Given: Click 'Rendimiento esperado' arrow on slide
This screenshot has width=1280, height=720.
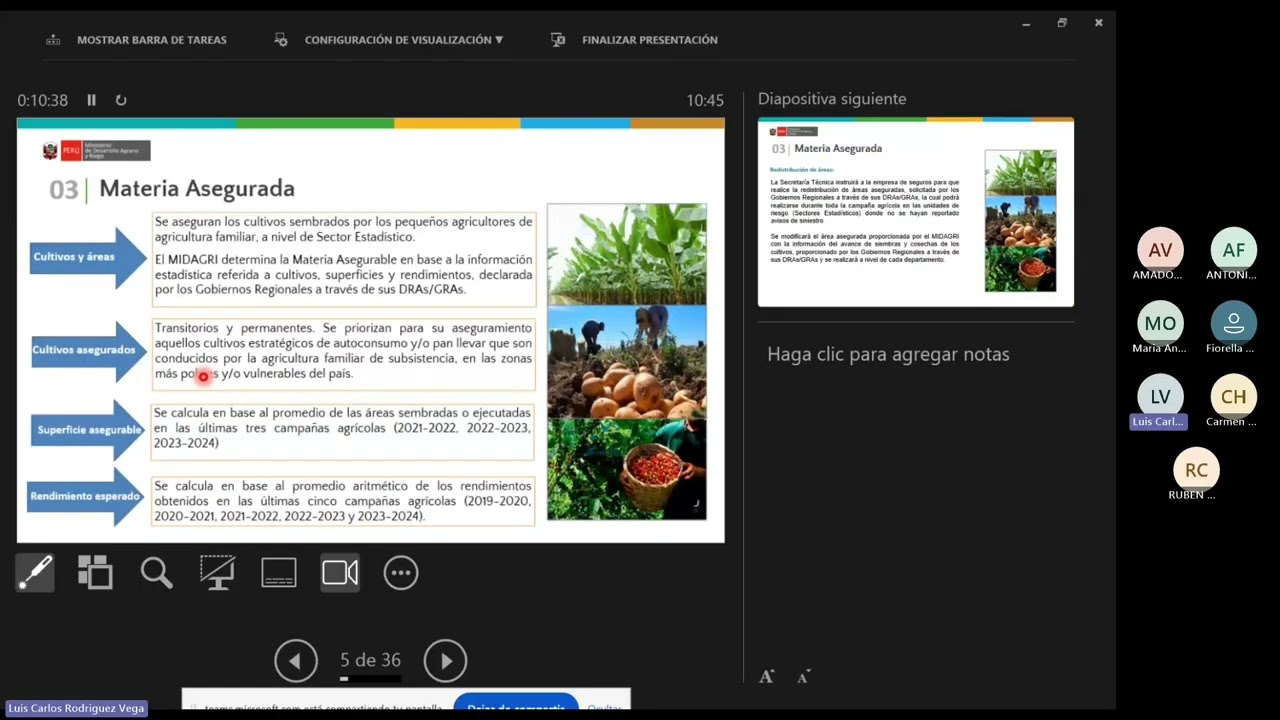Looking at the screenshot, I should (86, 496).
